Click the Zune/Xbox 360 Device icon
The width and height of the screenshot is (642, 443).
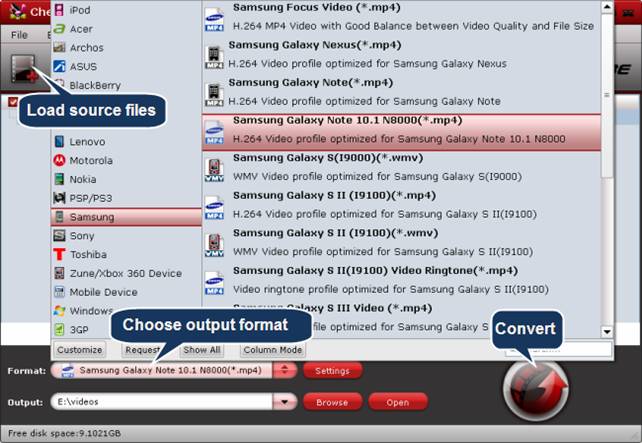pyautogui.click(x=59, y=273)
